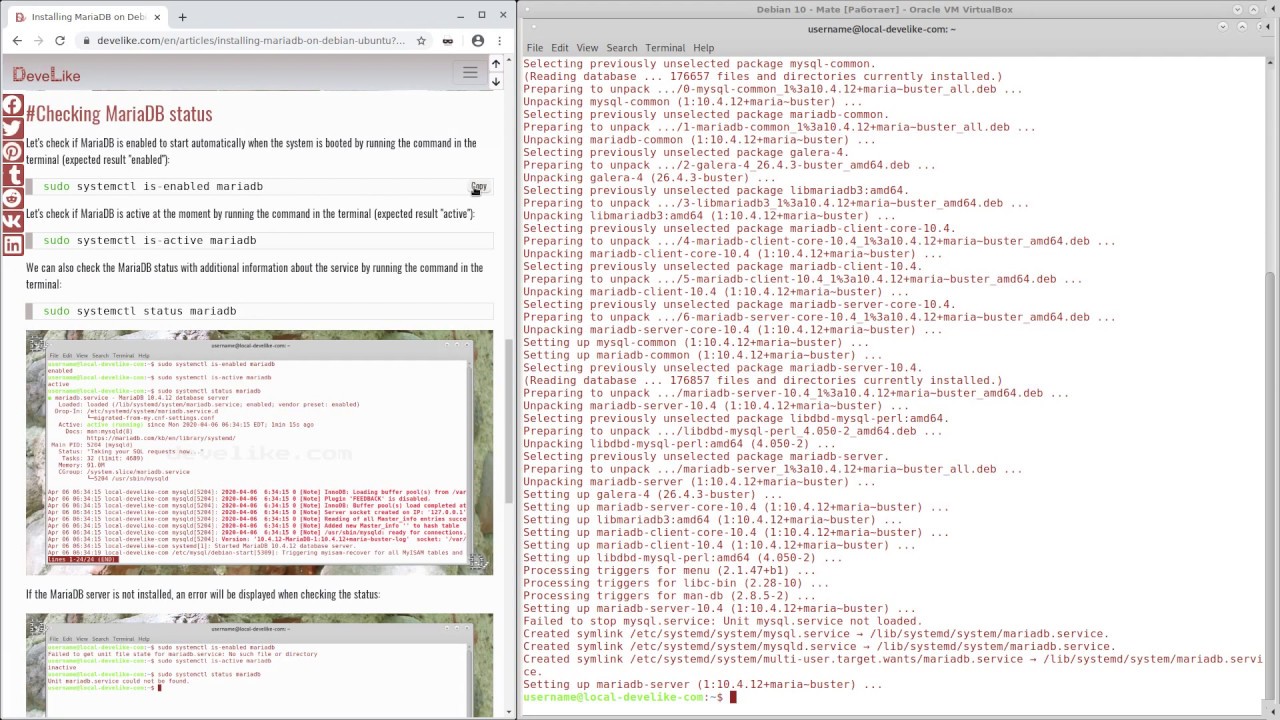Image resolution: width=1280 pixels, height=720 pixels.
Task: Share the article on Reddit
Action: 12,198
